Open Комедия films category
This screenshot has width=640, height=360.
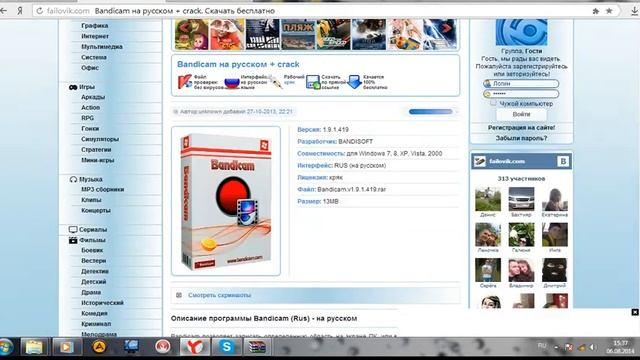[94, 313]
